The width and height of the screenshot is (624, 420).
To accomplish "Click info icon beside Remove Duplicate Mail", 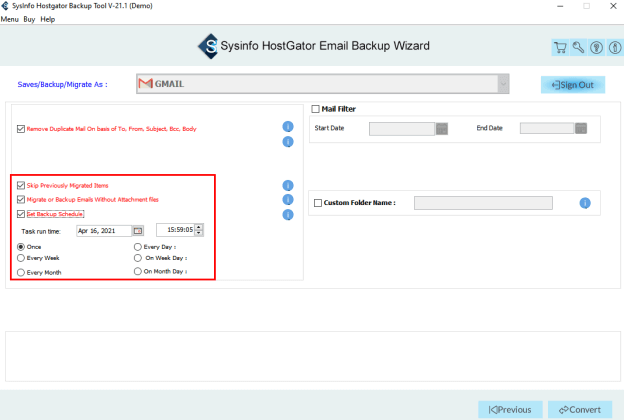I will (288, 127).
